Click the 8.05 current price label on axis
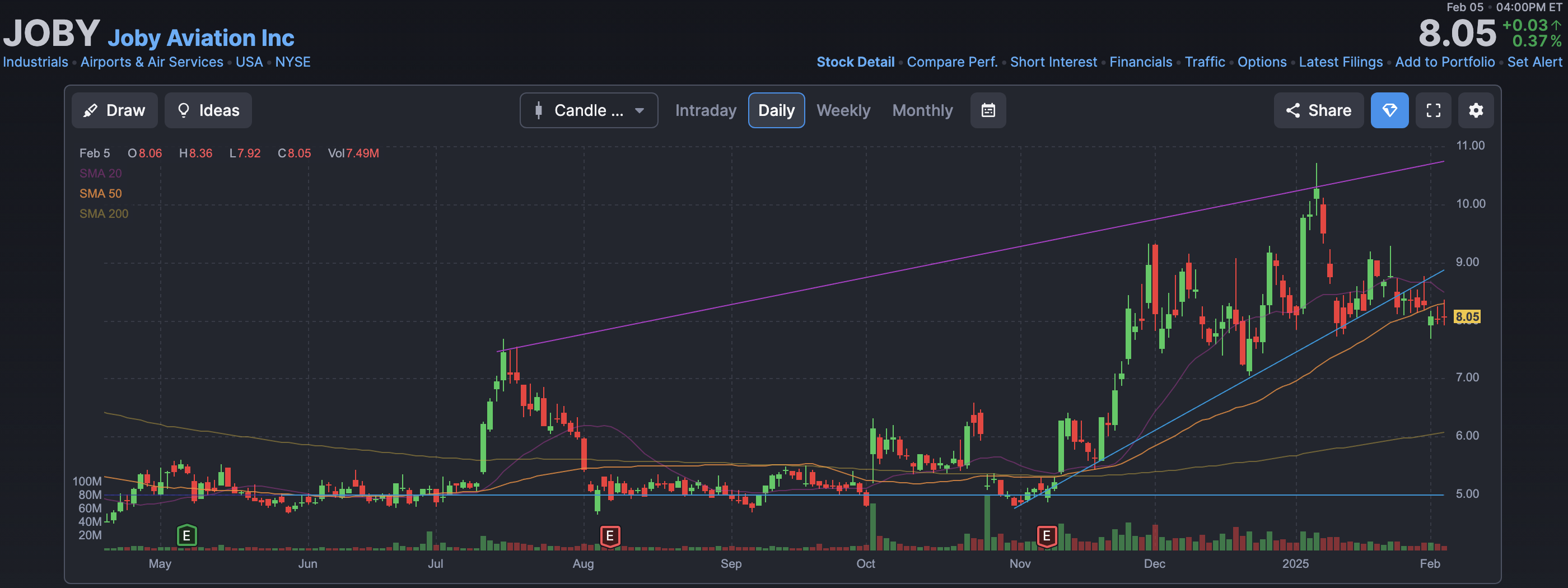Screen dimensions: 1568x588 point(1467,316)
